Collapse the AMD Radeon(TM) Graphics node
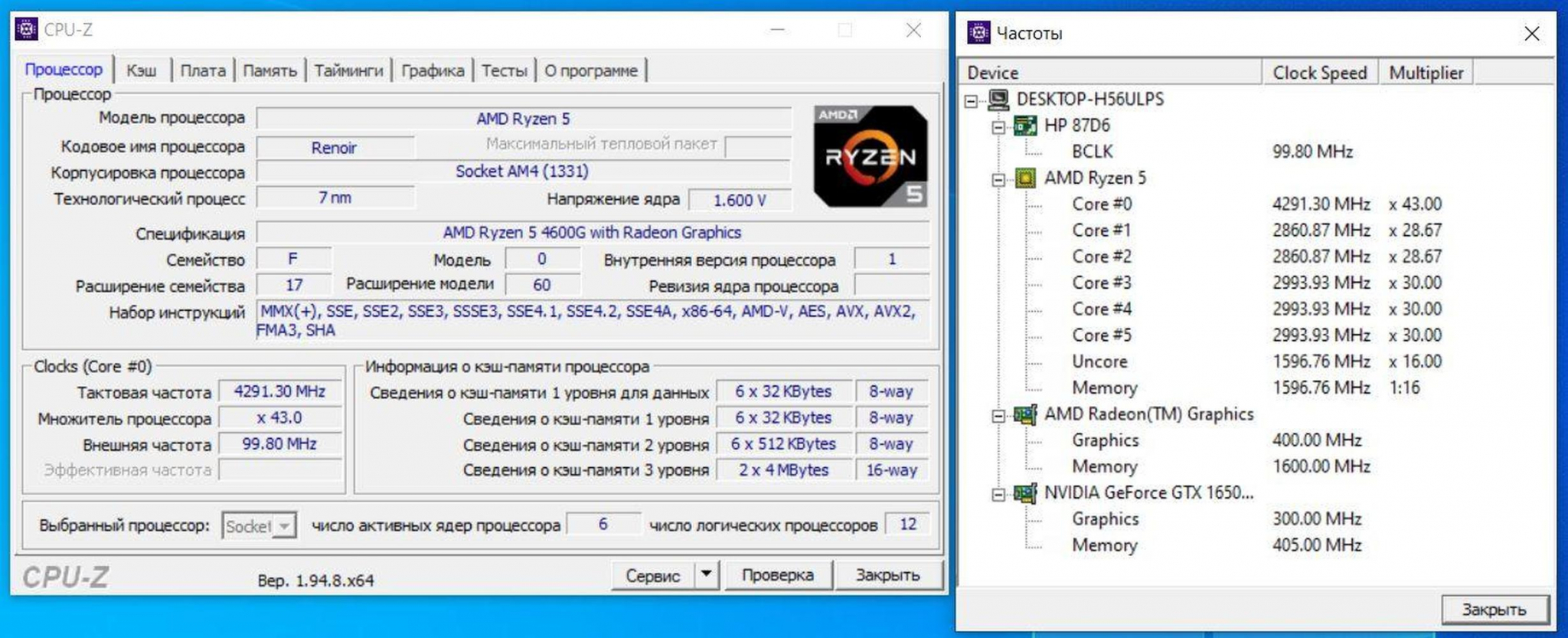The width and height of the screenshot is (1568, 638). tap(998, 416)
